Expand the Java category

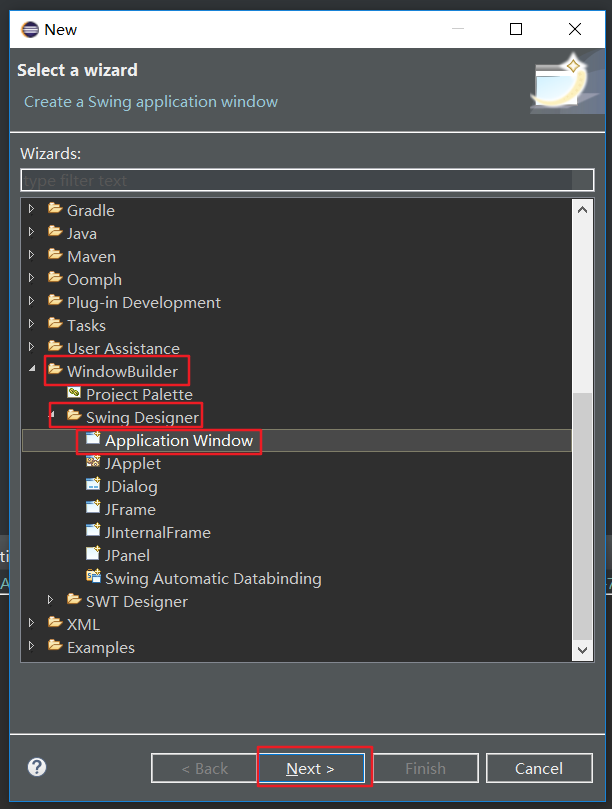pyautogui.click(x=30, y=233)
